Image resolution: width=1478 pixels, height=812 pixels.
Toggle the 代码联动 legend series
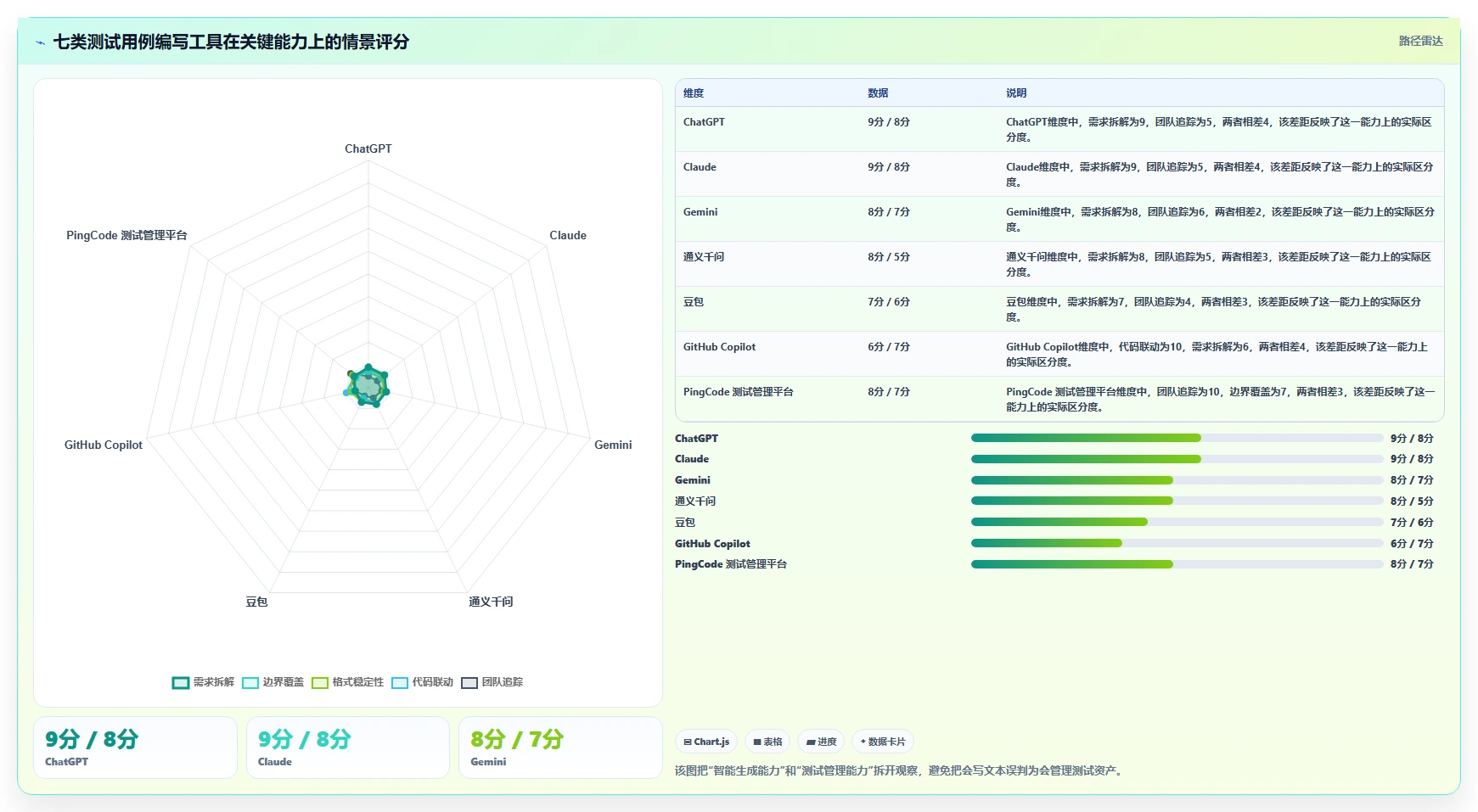click(422, 682)
